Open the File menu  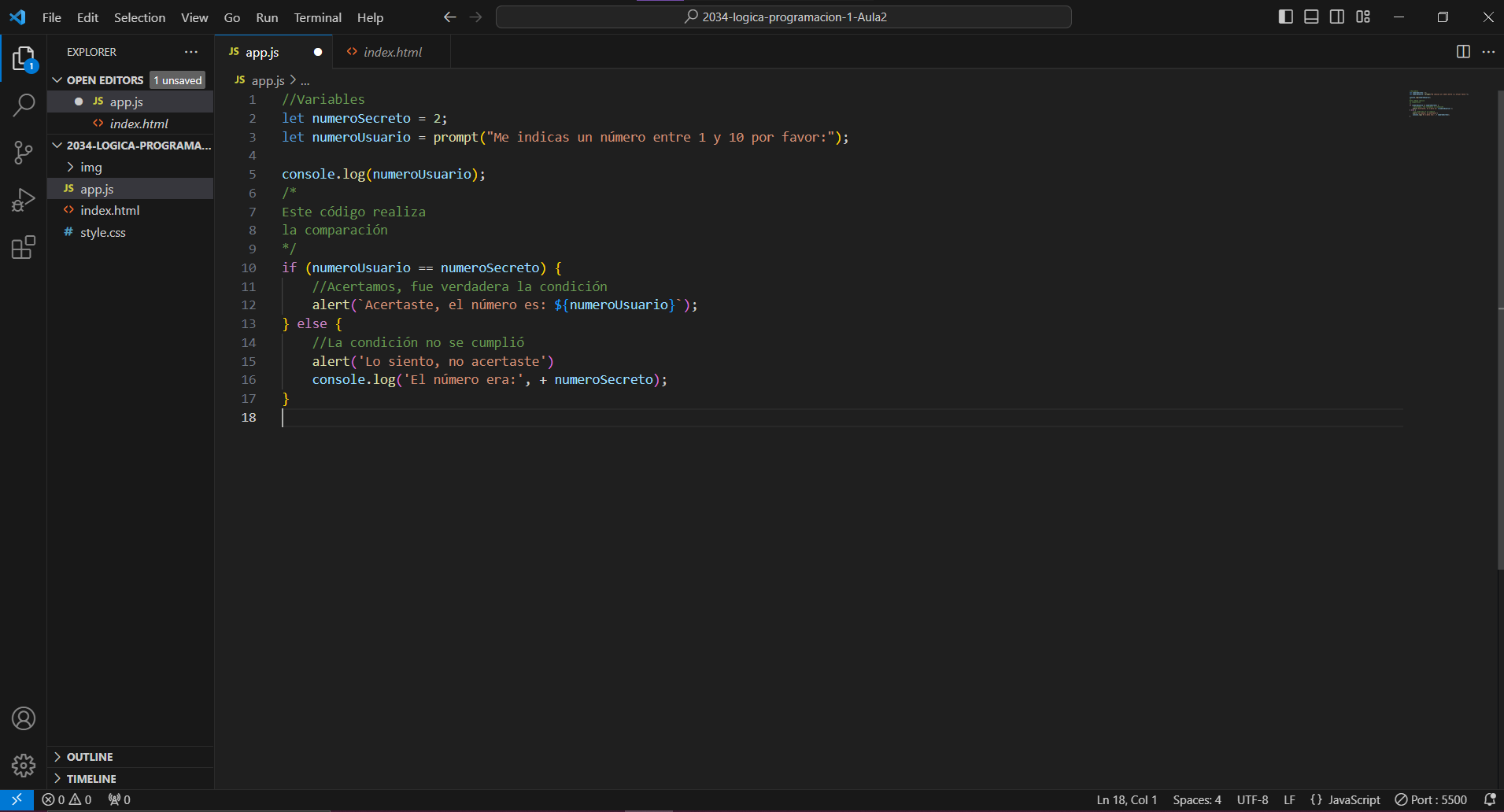pos(52,17)
